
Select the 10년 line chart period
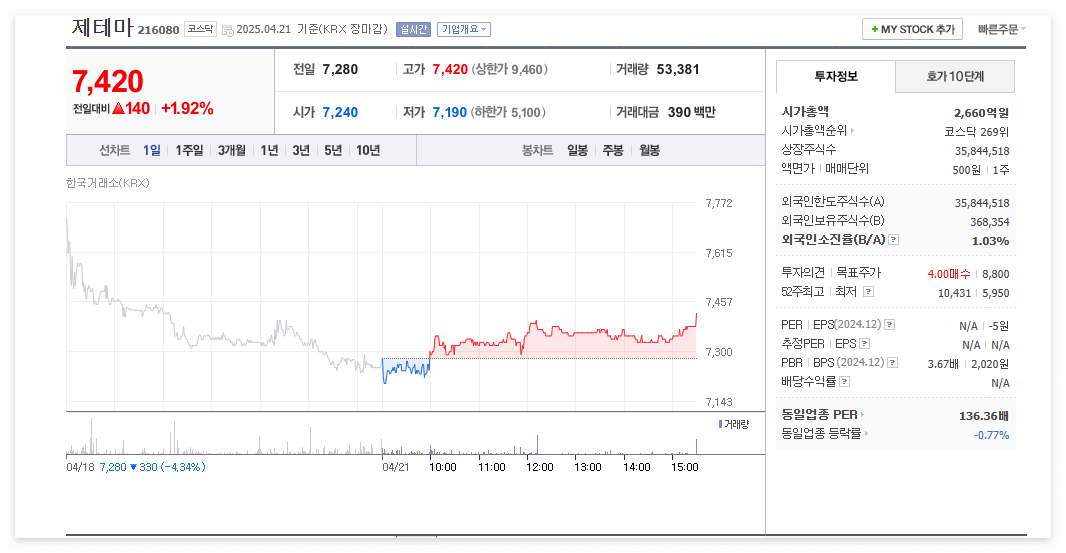tap(368, 150)
